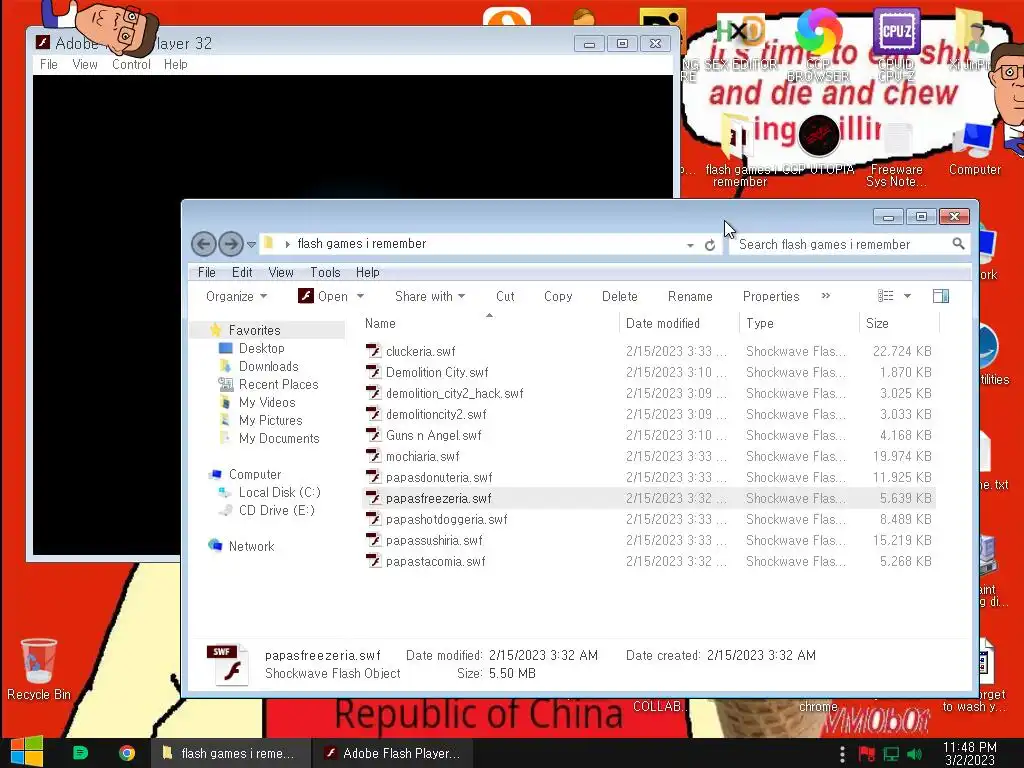Show more toolbar commands chevron
1024x768 pixels.
click(x=825, y=296)
